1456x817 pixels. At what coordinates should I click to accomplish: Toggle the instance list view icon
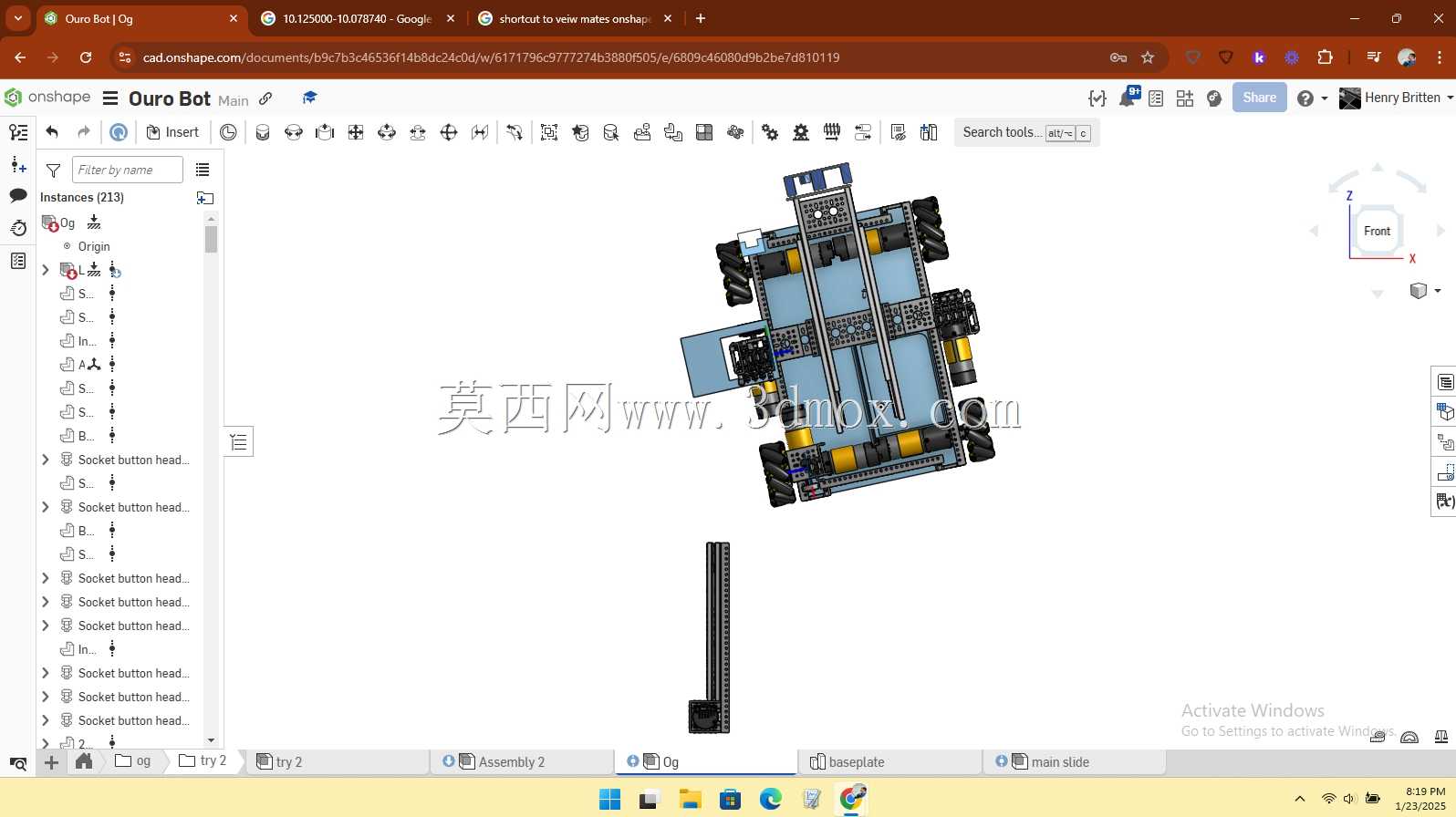click(x=203, y=170)
